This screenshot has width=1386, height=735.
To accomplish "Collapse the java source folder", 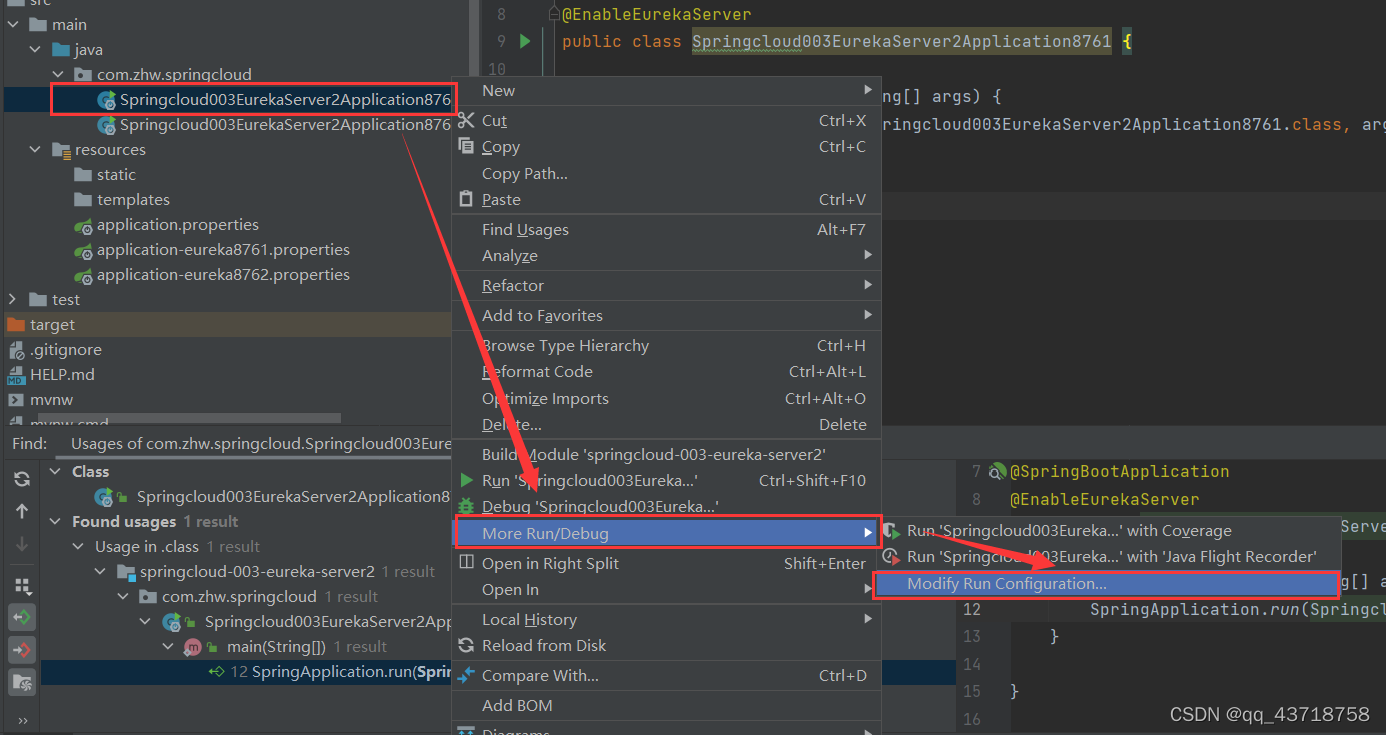I will tap(35, 49).
